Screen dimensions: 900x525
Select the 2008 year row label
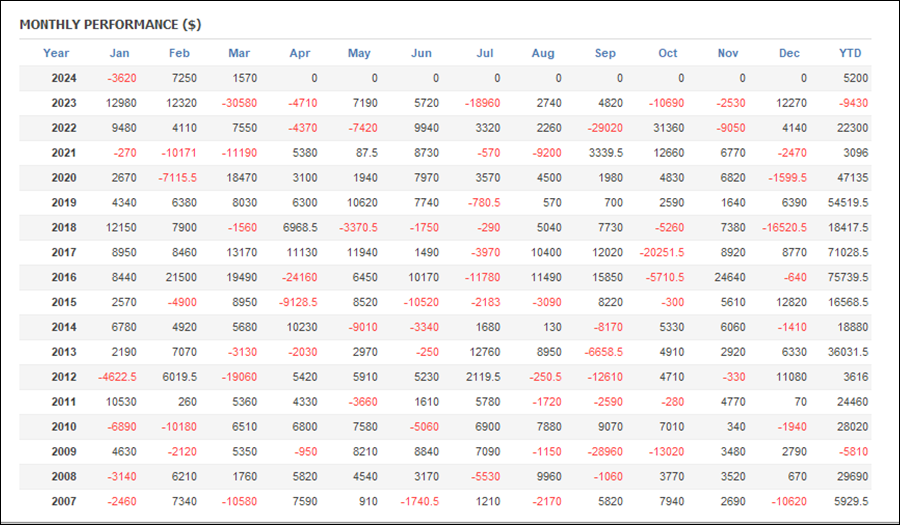click(64, 476)
